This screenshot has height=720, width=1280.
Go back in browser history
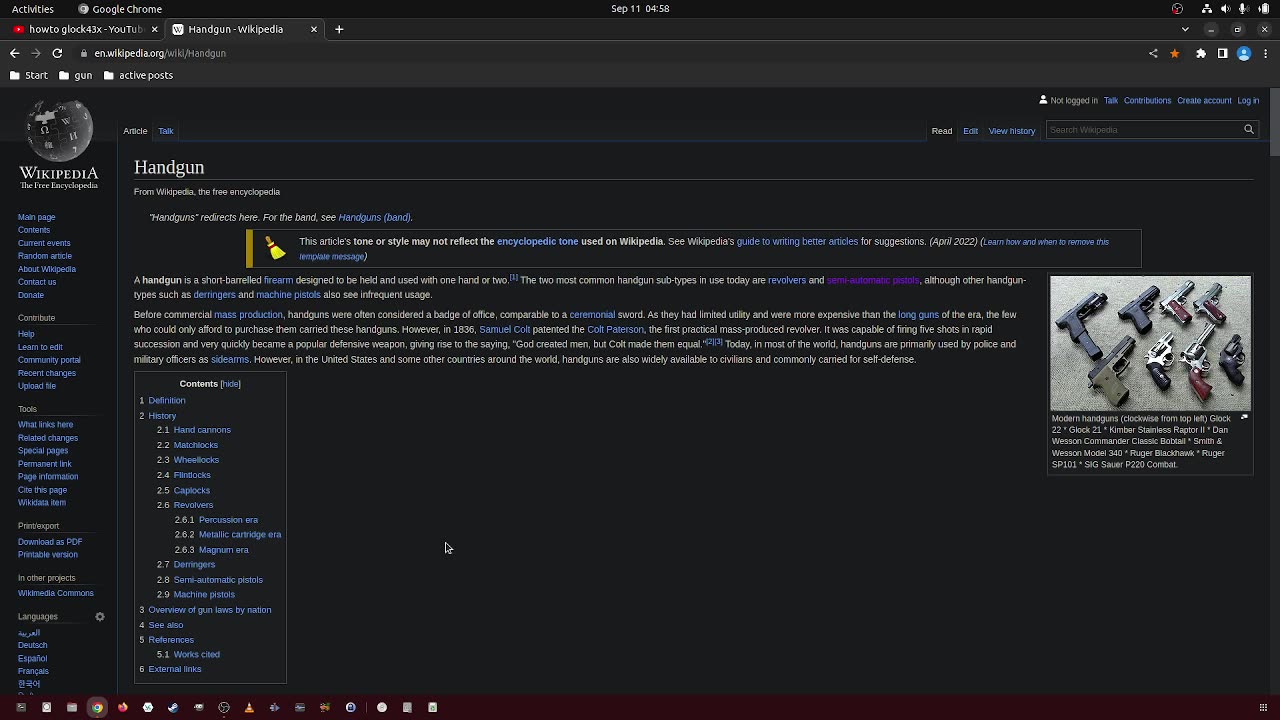(x=14, y=53)
